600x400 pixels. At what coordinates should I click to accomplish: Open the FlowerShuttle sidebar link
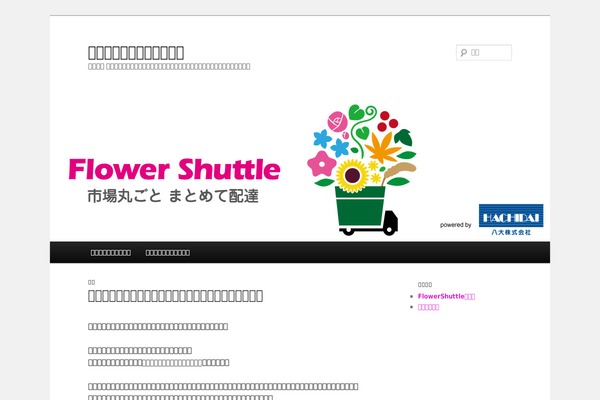(446, 296)
